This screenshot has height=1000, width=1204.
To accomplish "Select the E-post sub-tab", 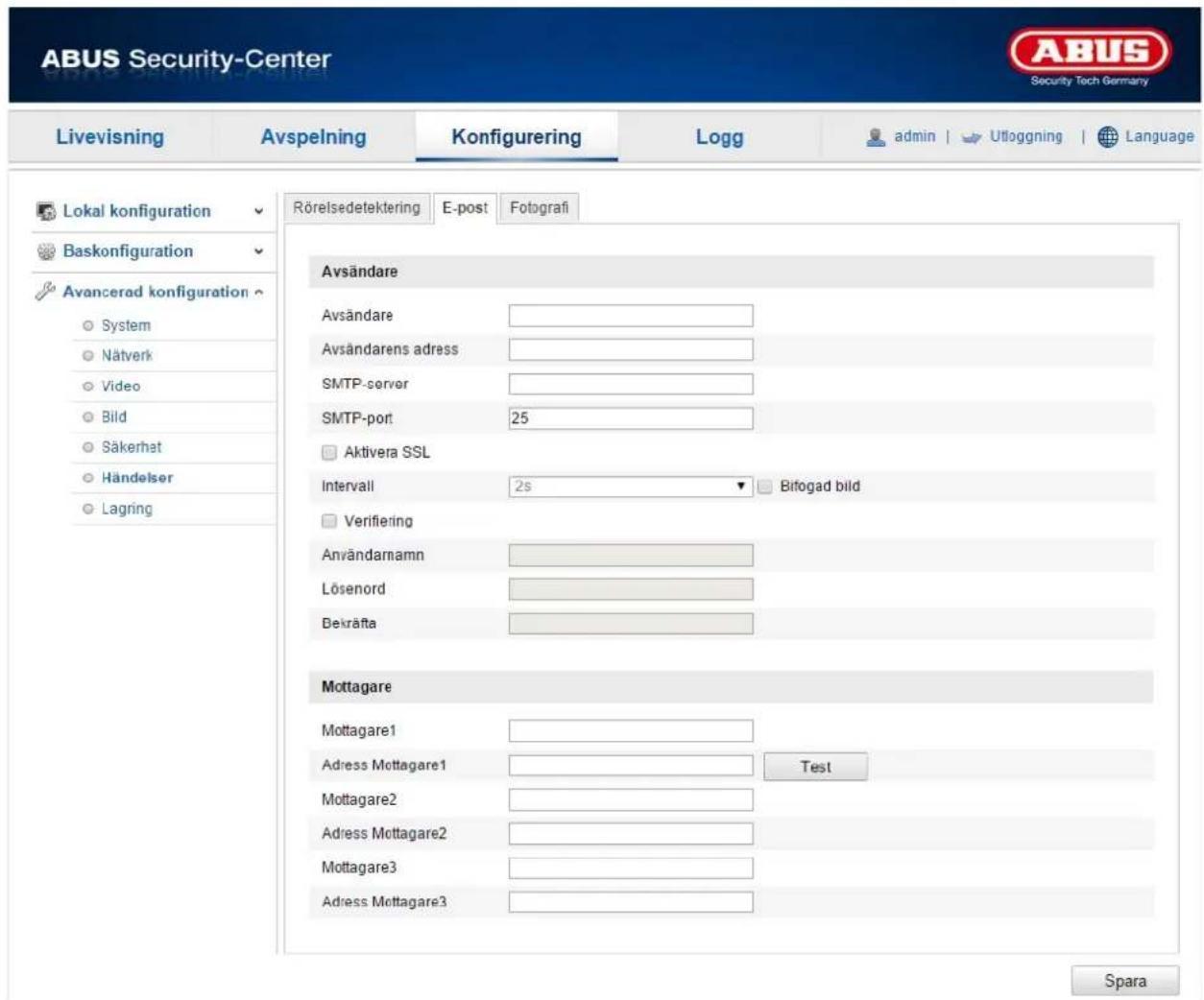I will (x=465, y=207).
